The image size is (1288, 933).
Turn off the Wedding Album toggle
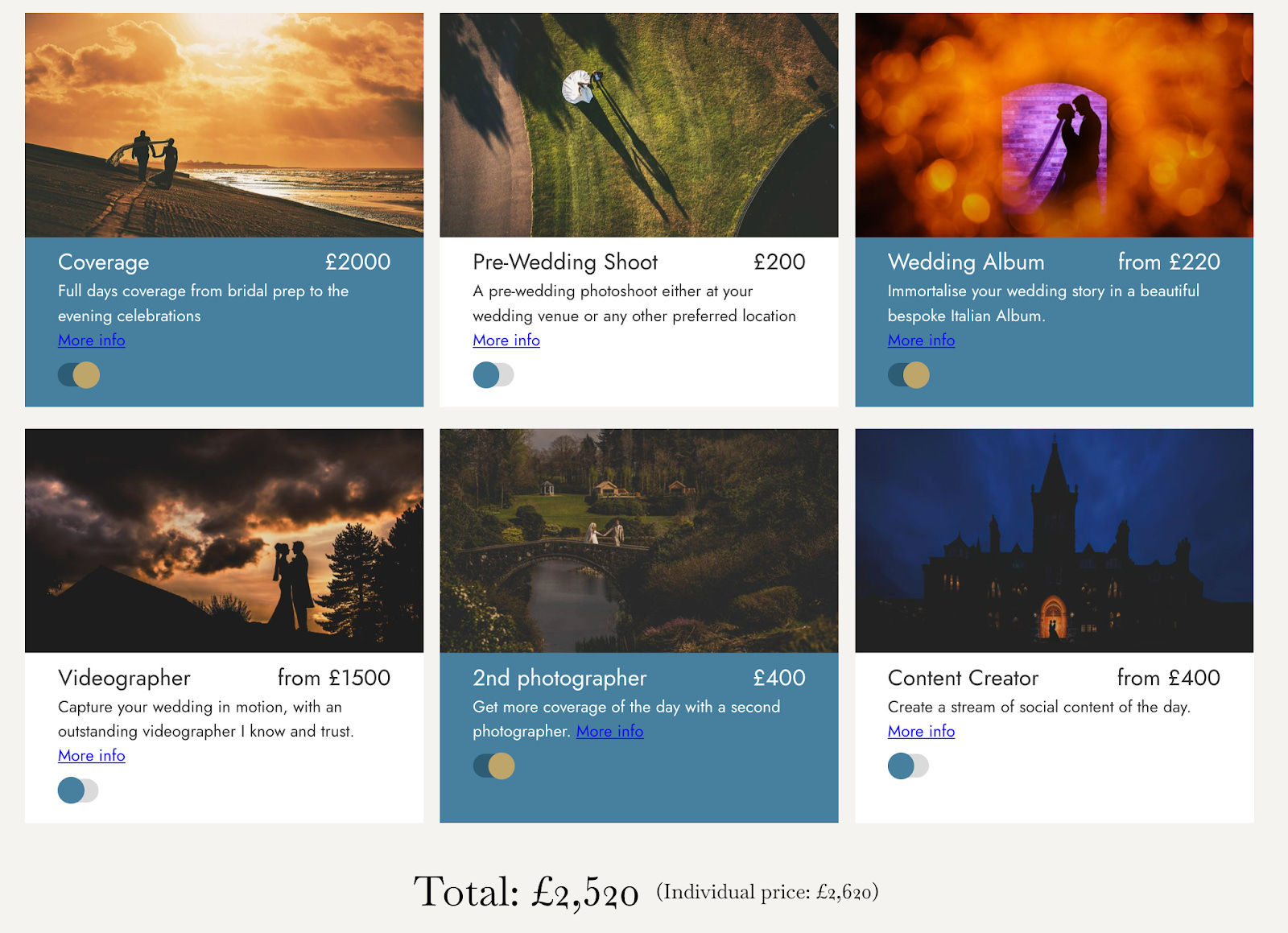pos(909,375)
